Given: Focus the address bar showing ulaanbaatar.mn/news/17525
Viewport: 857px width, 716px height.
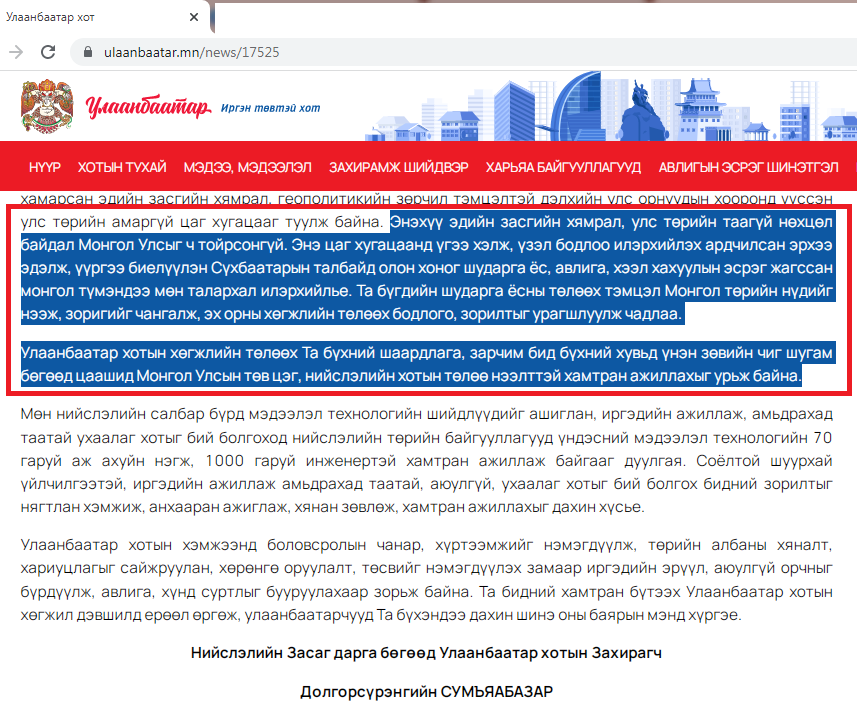Looking at the screenshot, I should point(465,52).
